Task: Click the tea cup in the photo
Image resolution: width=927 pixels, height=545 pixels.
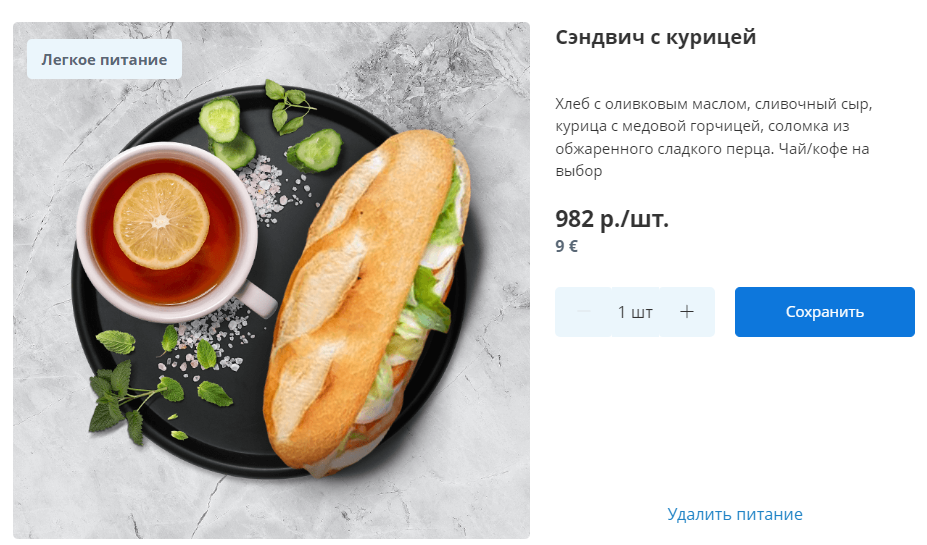Action: click(x=168, y=232)
